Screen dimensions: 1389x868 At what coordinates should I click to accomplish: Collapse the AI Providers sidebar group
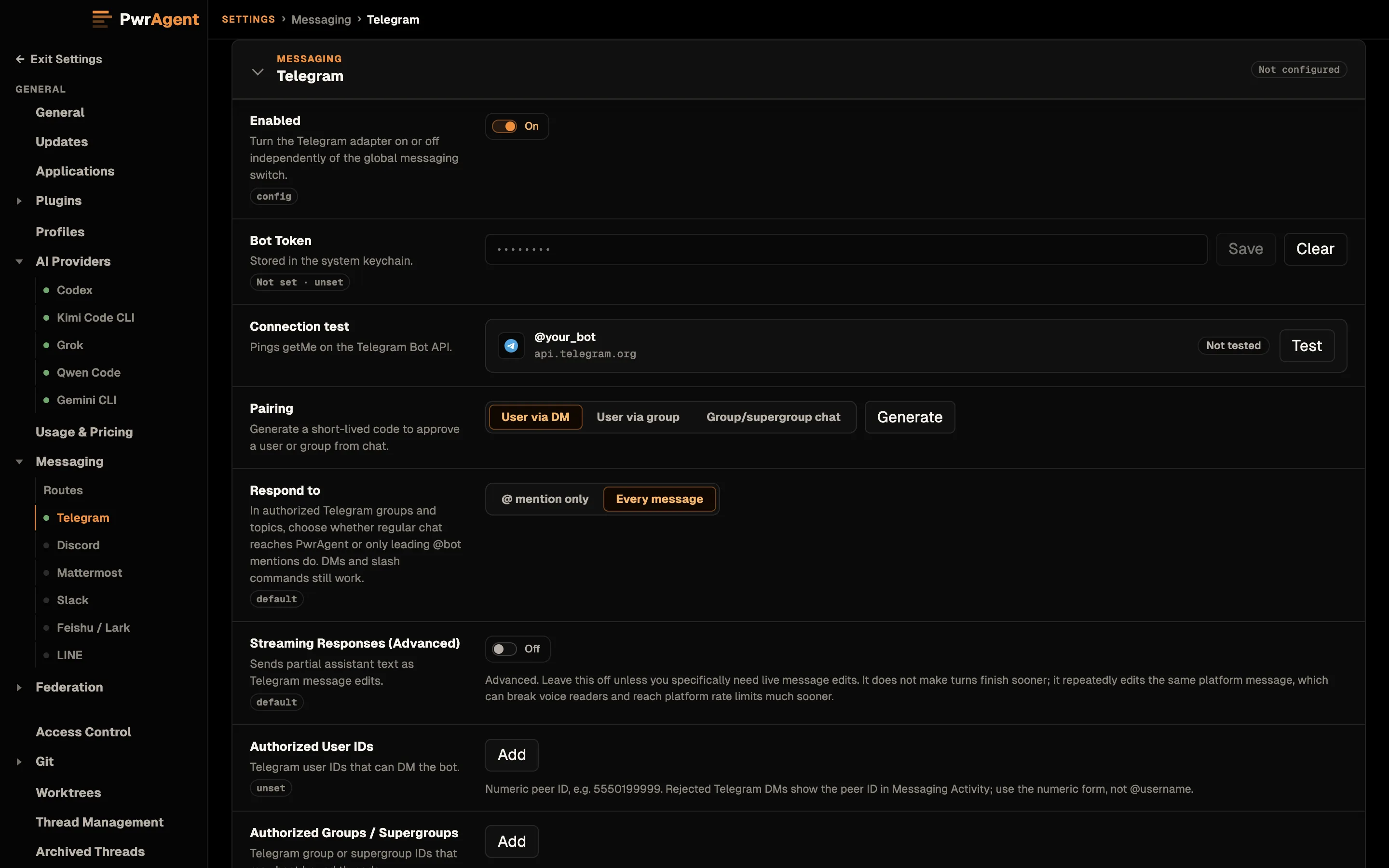[19, 262]
